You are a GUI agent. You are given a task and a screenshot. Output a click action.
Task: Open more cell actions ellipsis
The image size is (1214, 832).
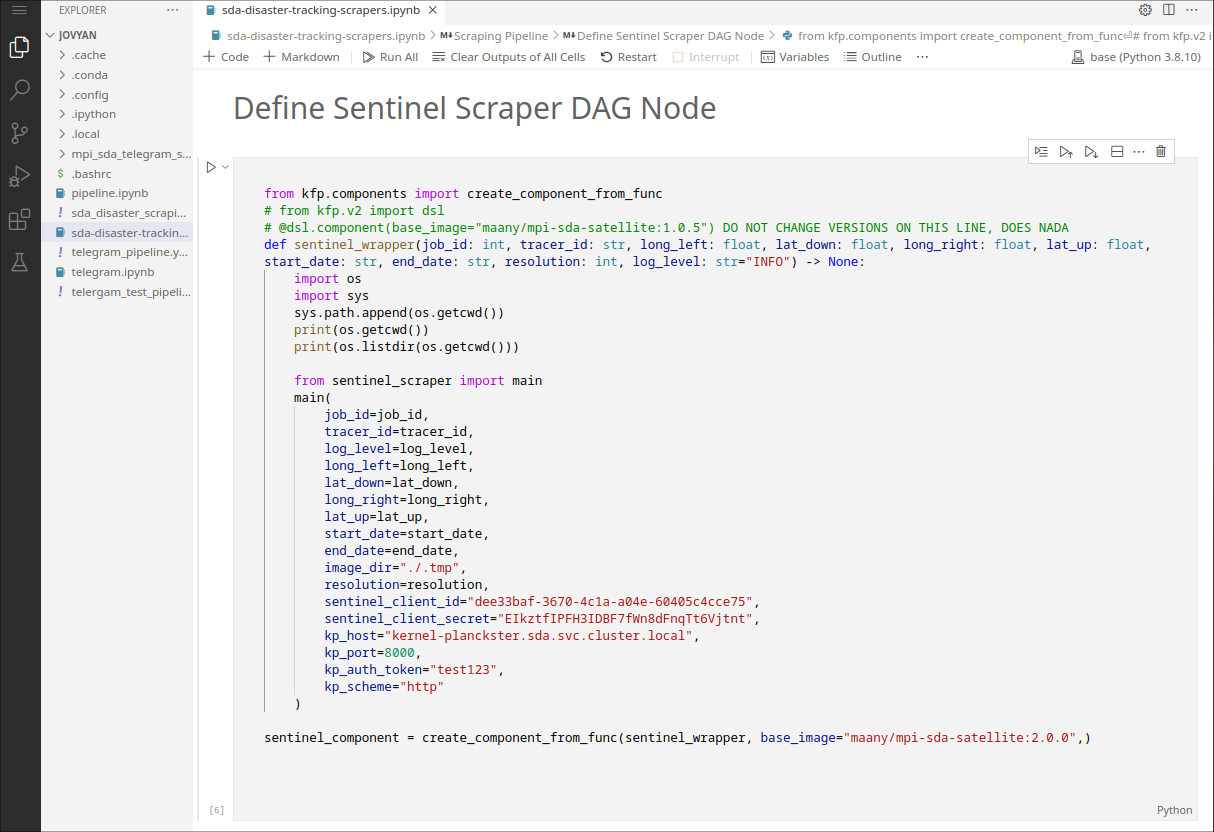[1138, 152]
